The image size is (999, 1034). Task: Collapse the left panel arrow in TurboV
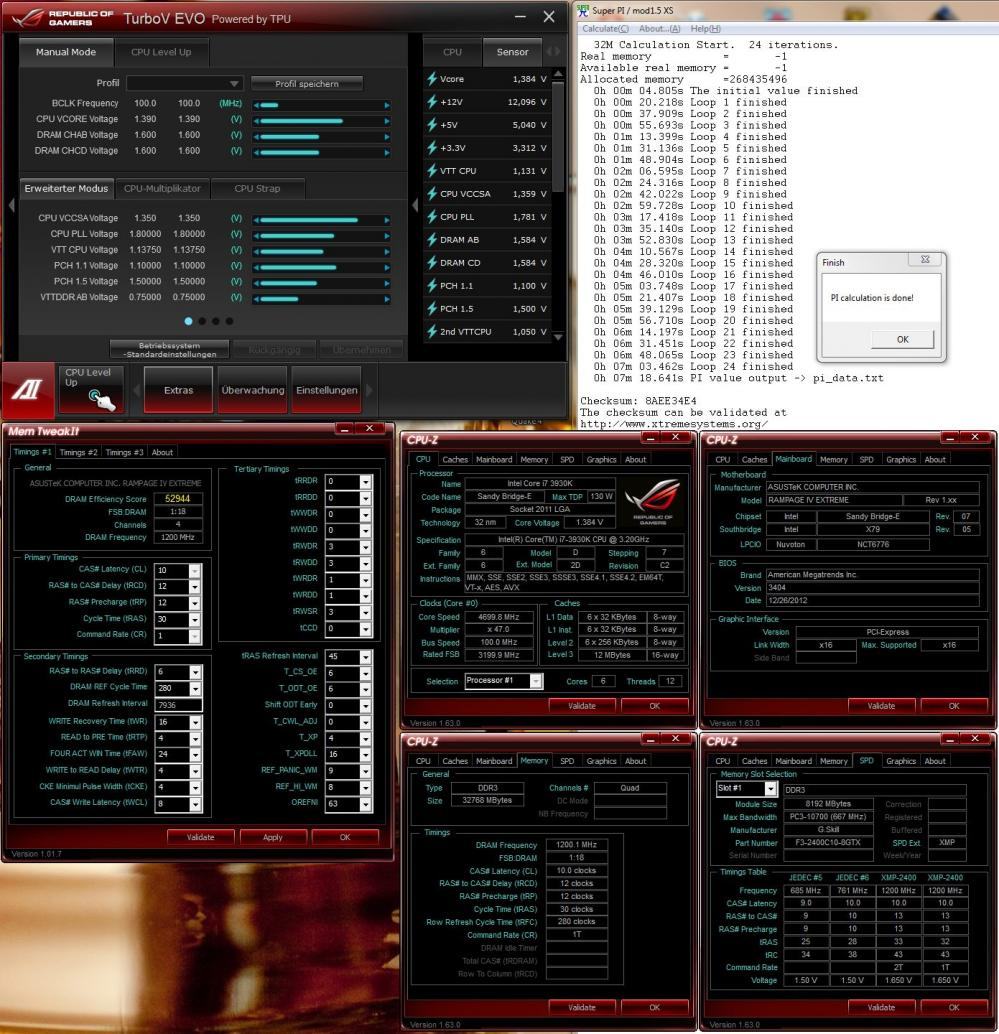[11, 205]
